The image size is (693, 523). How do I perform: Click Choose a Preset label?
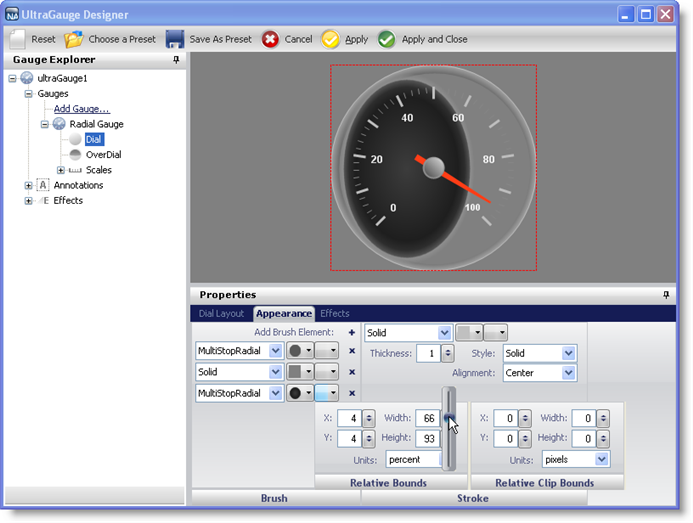[x=122, y=39]
